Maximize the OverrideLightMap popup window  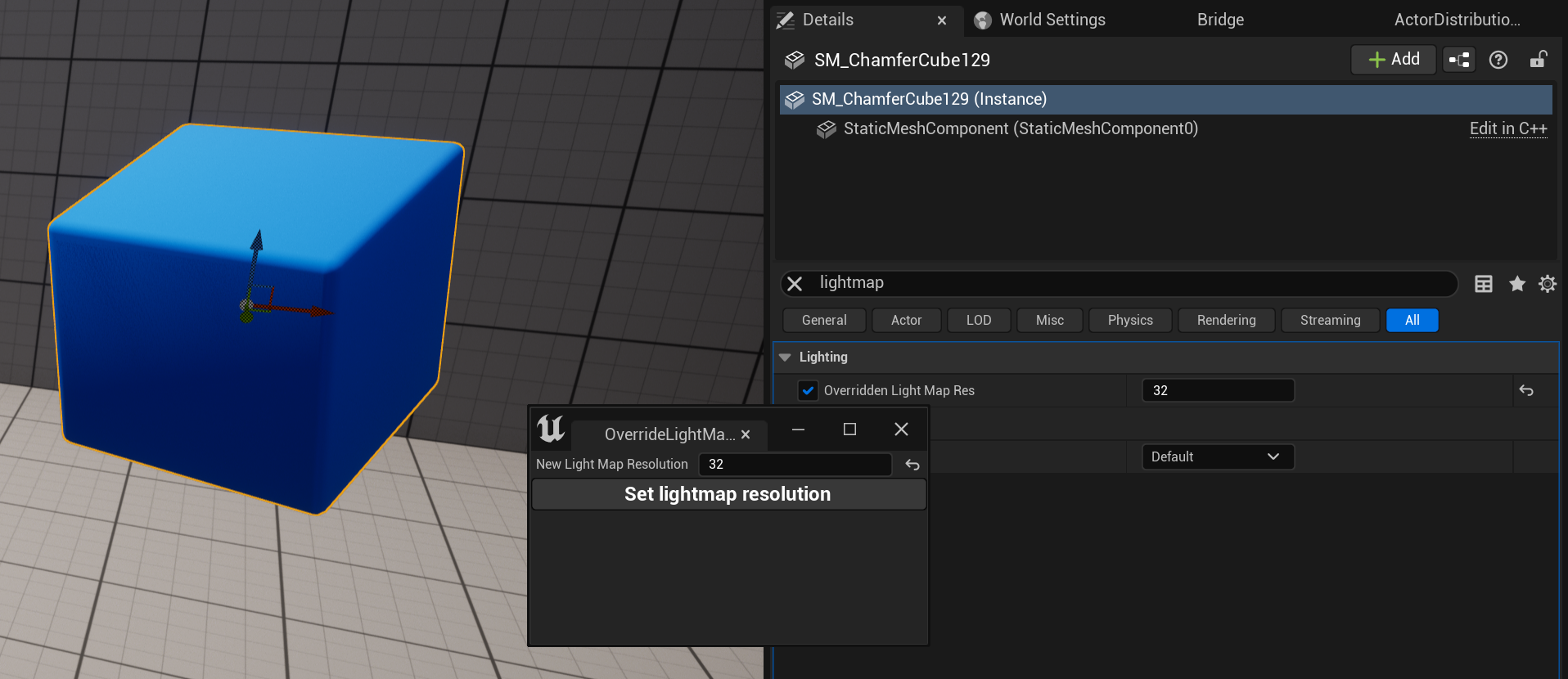coord(849,429)
